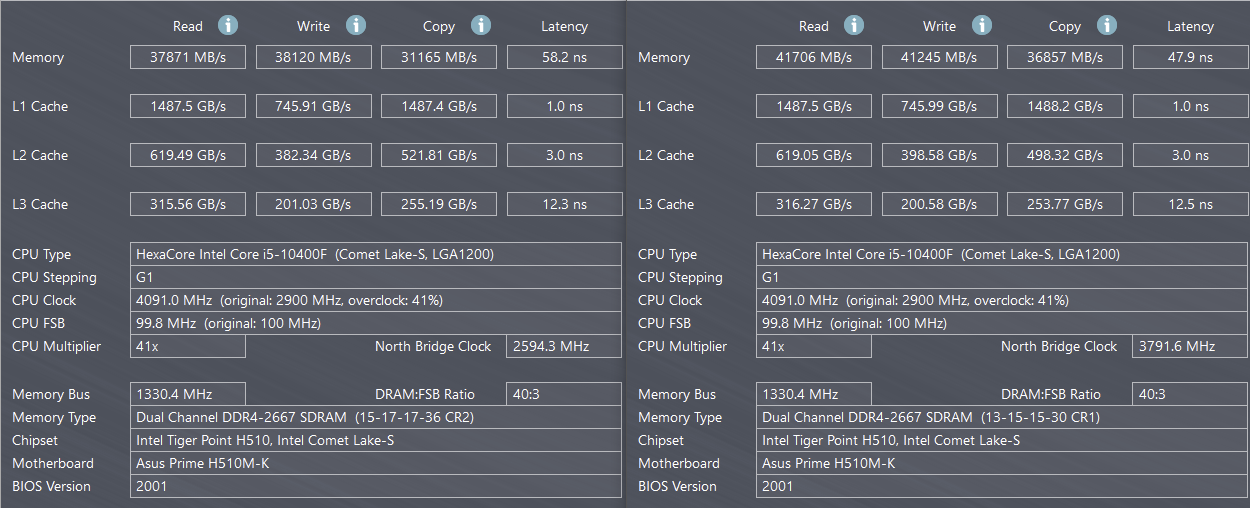Image resolution: width=1250 pixels, height=508 pixels.
Task: Click the Write info icon in left panel
Action: point(355,25)
